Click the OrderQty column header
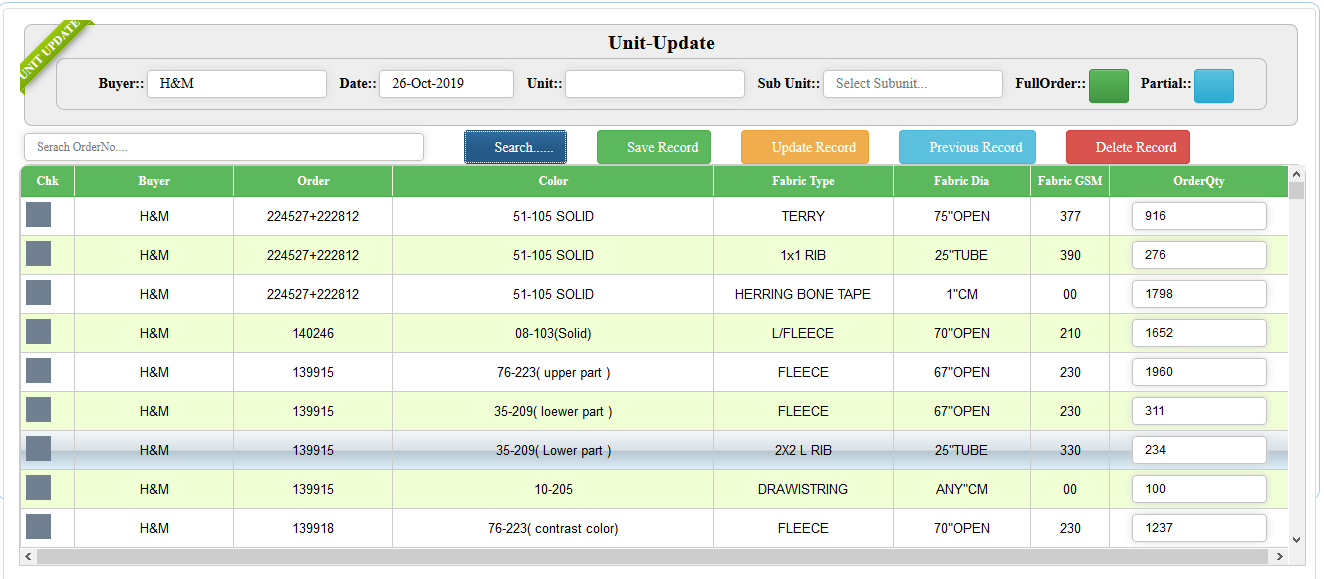1324x579 pixels. (1199, 181)
